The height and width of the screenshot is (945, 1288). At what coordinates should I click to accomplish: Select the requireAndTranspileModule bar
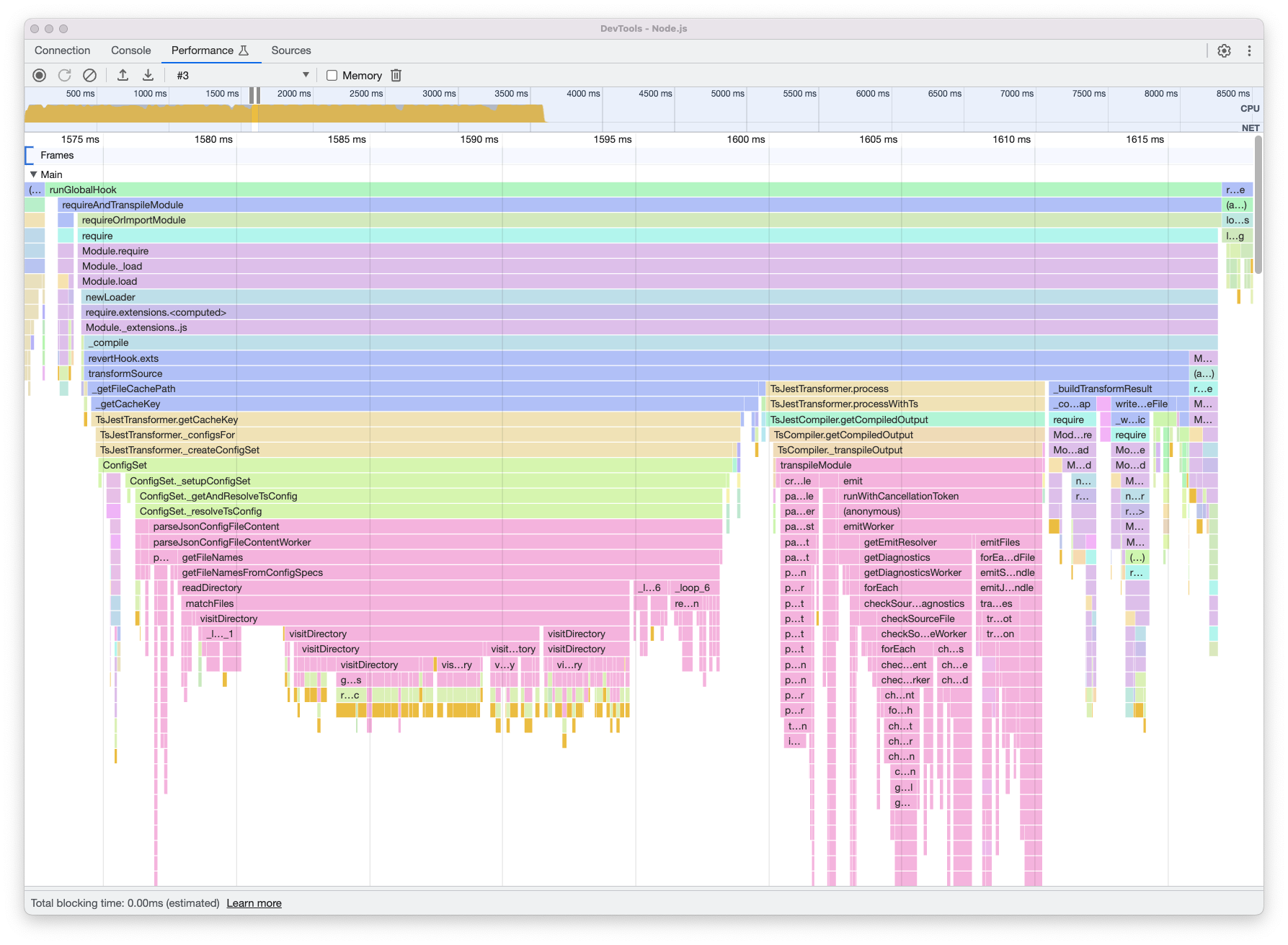click(638, 205)
